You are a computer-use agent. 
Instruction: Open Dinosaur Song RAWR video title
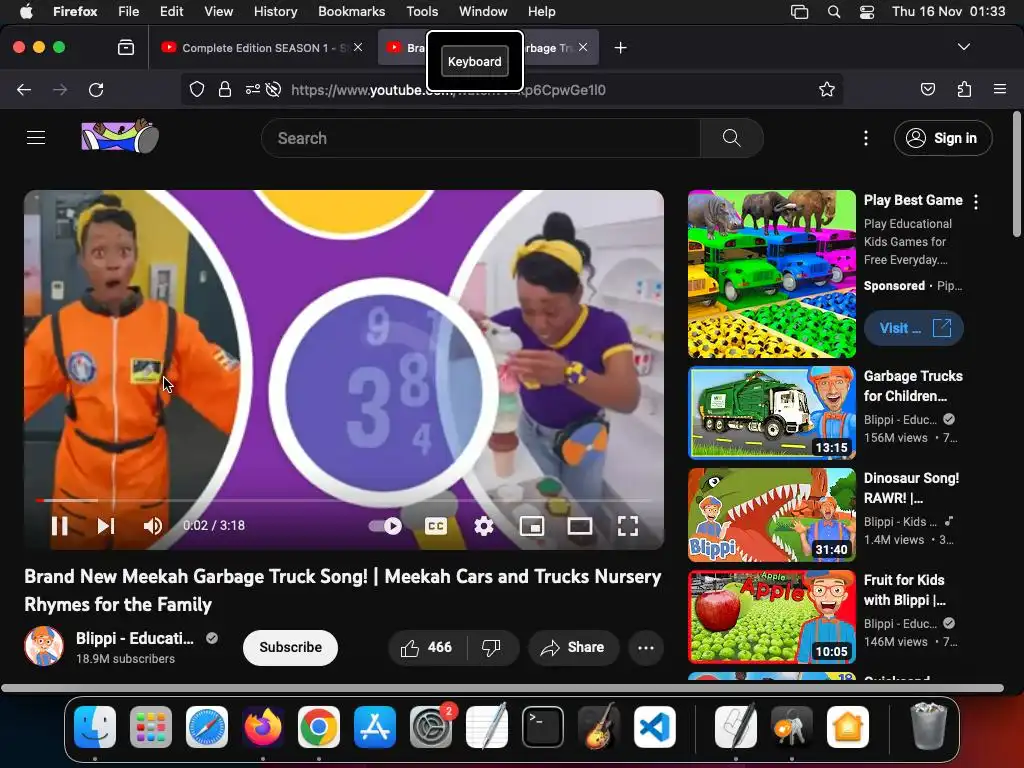point(912,488)
